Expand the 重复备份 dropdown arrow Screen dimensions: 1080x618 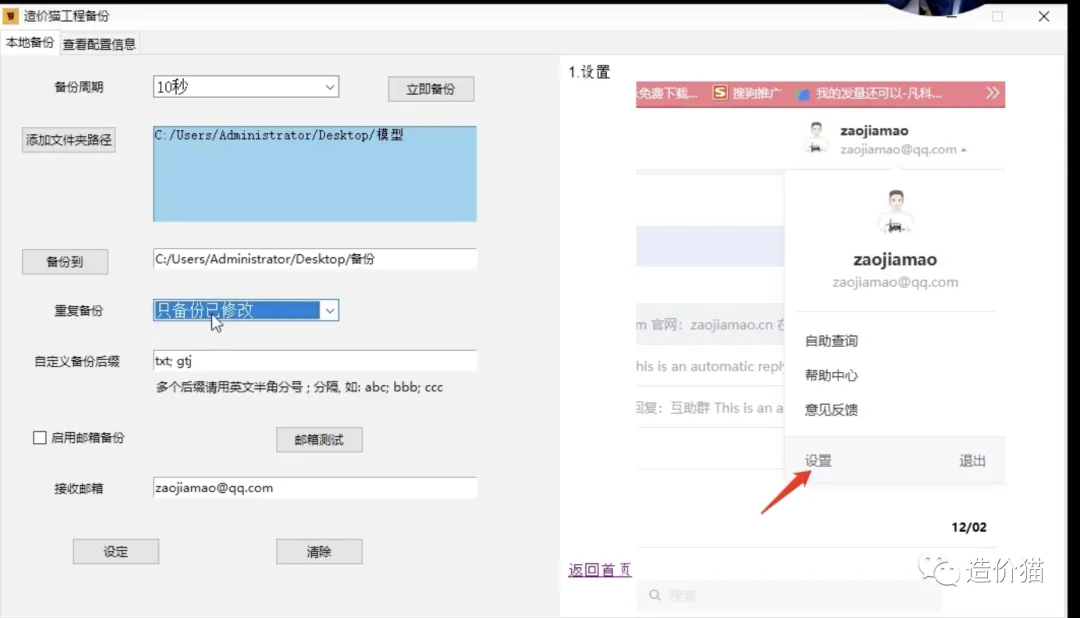click(330, 311)
